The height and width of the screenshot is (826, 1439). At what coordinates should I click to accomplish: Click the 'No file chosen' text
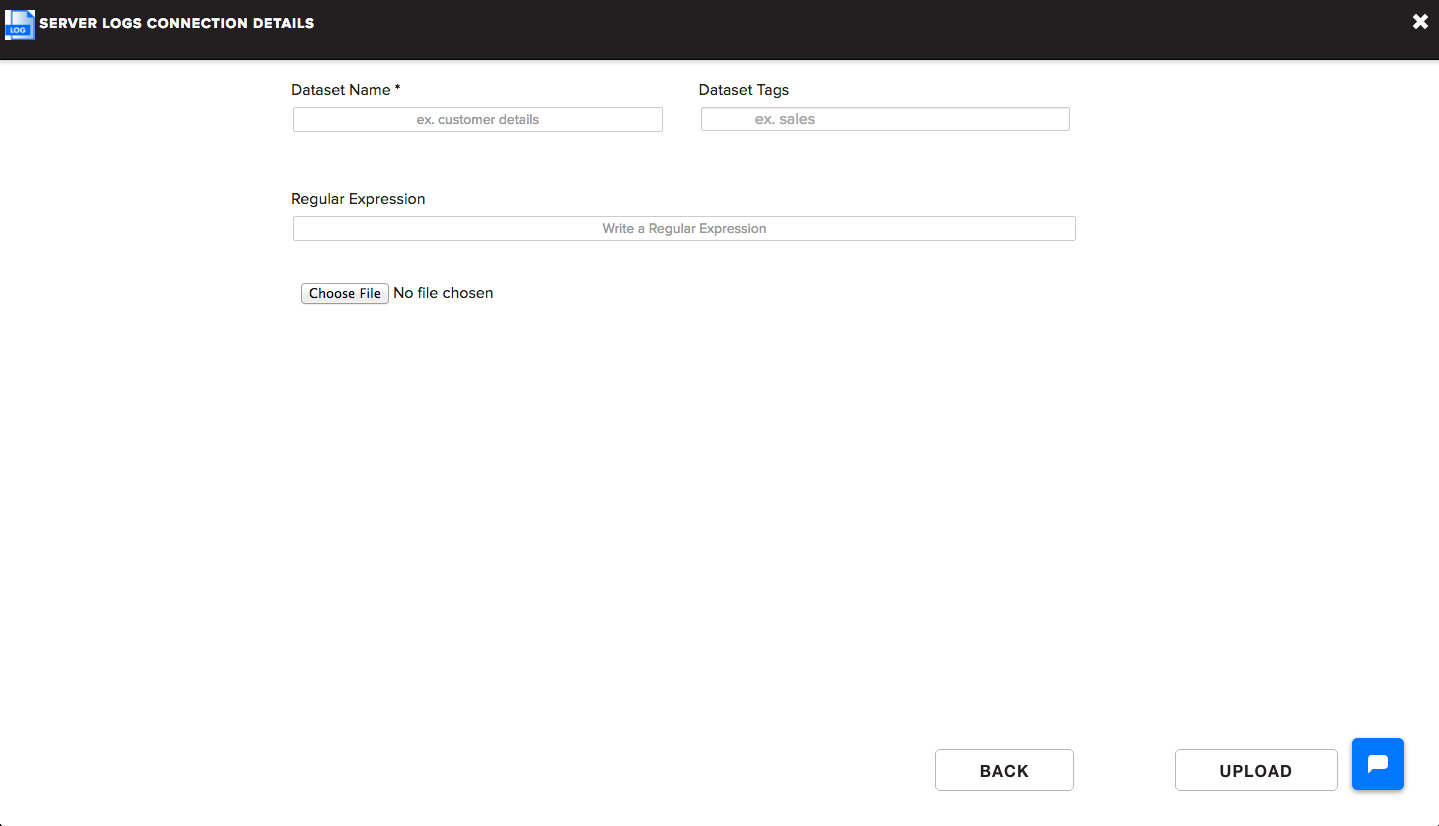click(443, 293)
